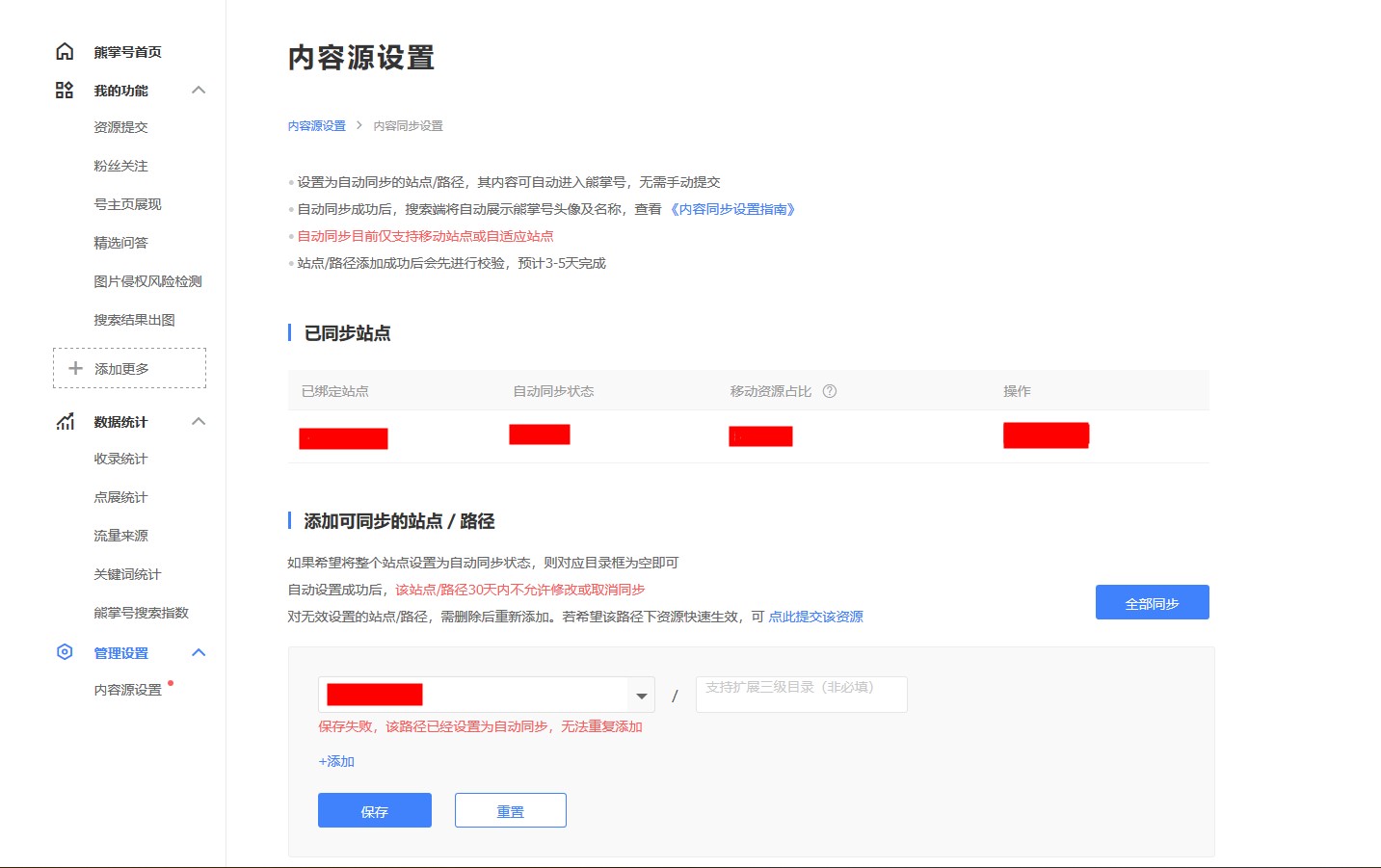Collapse the 管理设置 section chevron
The height and width of the screenshot is (868, 1381).
tap(199, 652)
